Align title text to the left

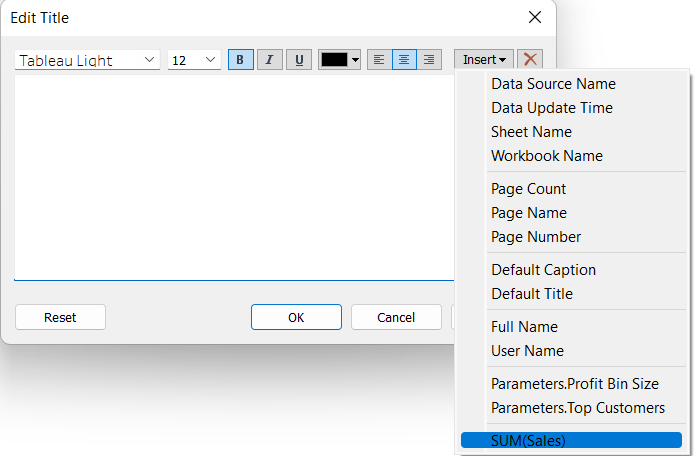click(x=379, y=60)
